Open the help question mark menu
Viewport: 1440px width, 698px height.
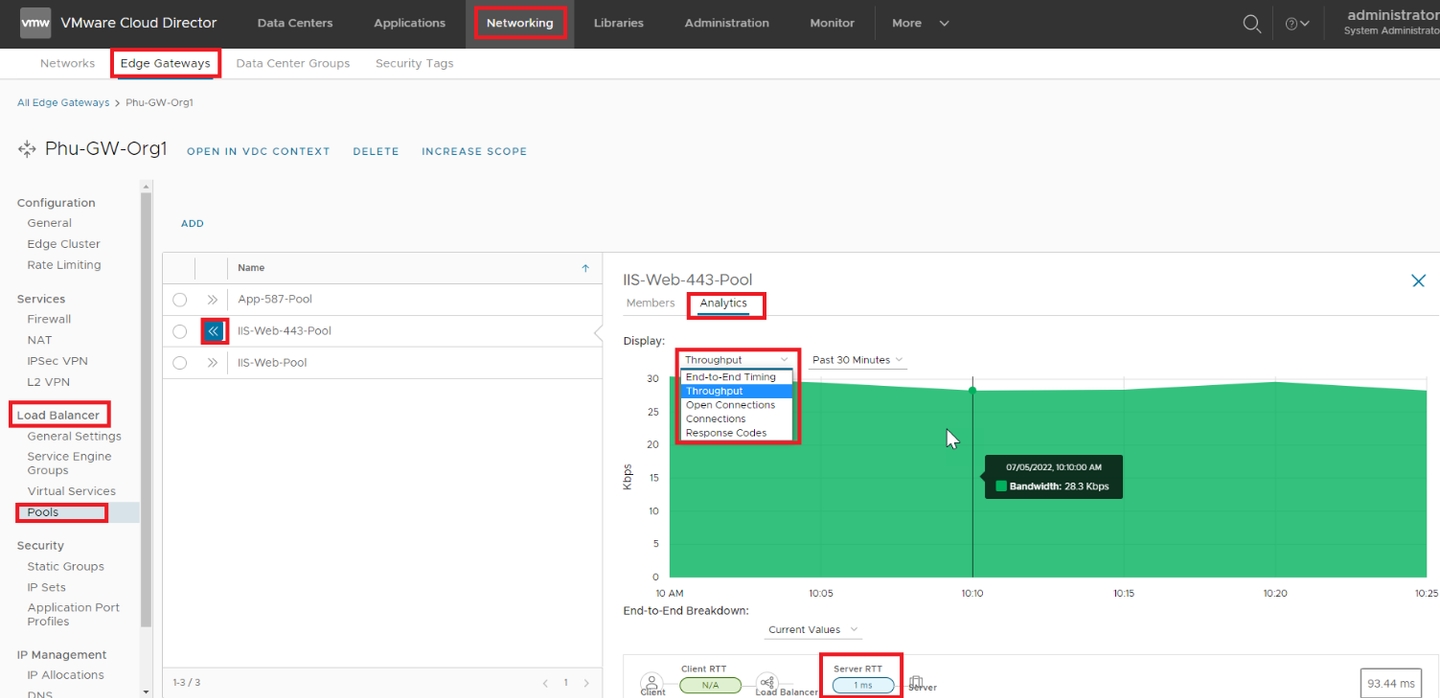[x=1297, y=23]
